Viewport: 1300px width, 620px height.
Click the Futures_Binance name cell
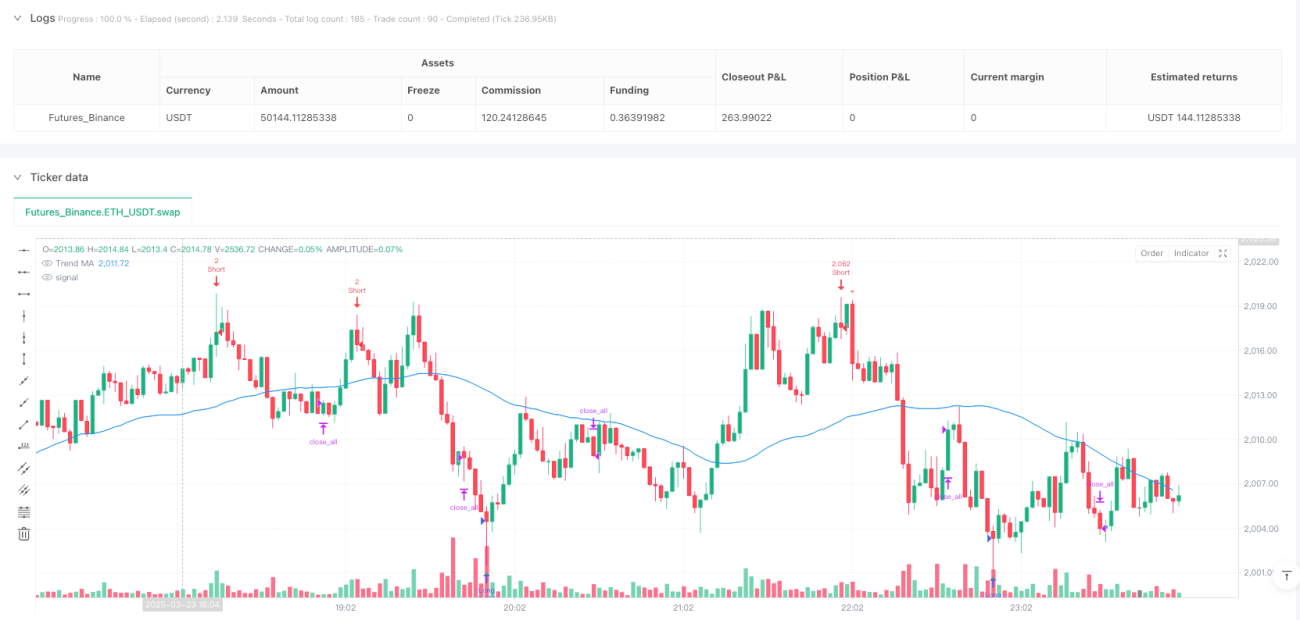pyautogui.click(x=87, y=117)
